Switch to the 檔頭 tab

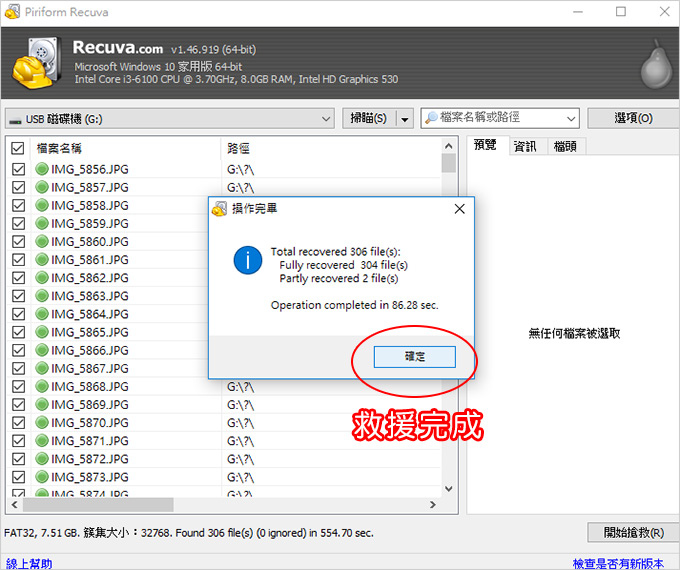(565, 147)
